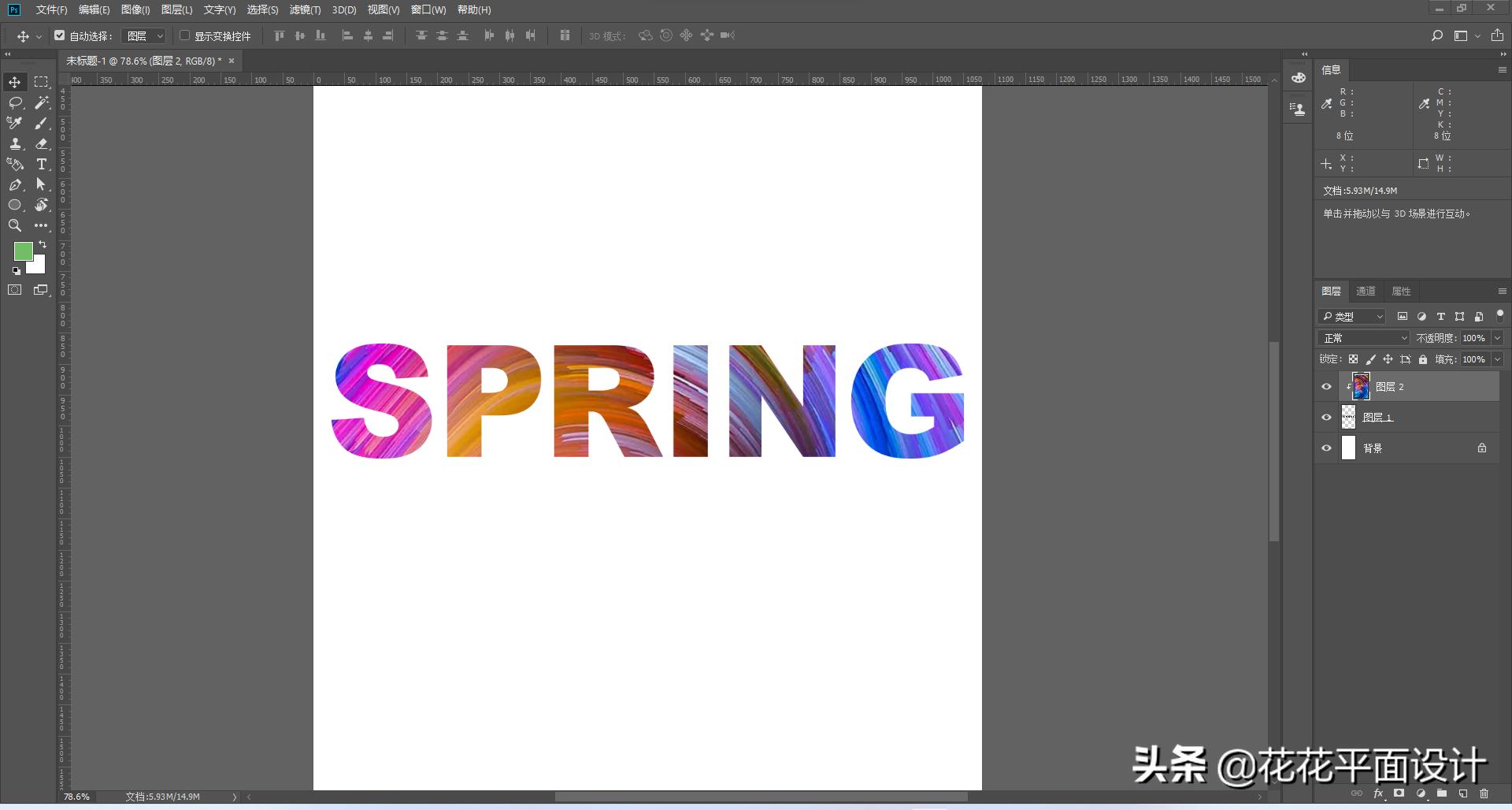Hide the 图层 2 layer
The width and height of the screenshot is (1512, 810).
click(x=1326, y=387)
